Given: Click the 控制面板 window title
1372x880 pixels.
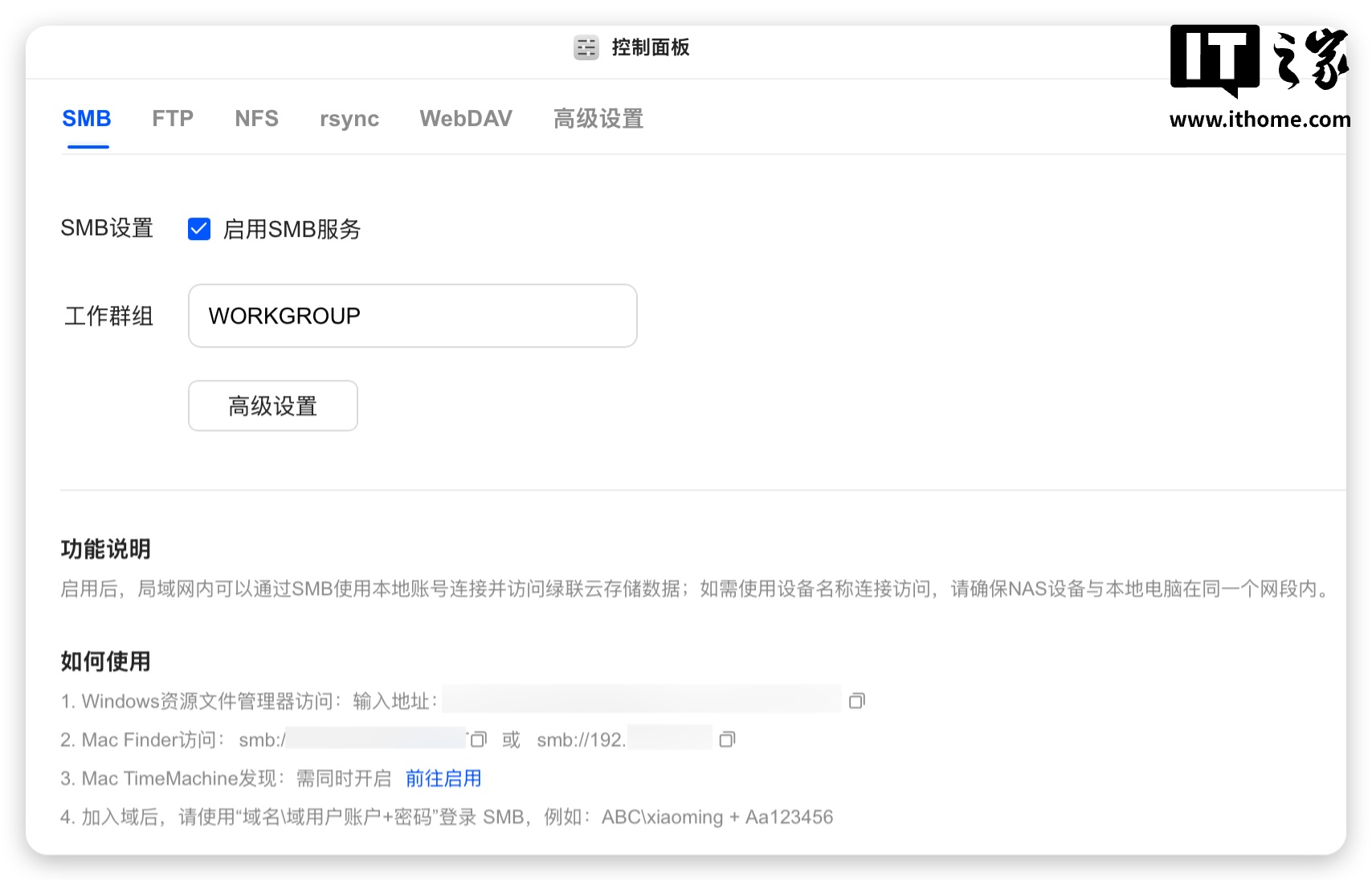Looking at the screenshot, I should (651, 47).
